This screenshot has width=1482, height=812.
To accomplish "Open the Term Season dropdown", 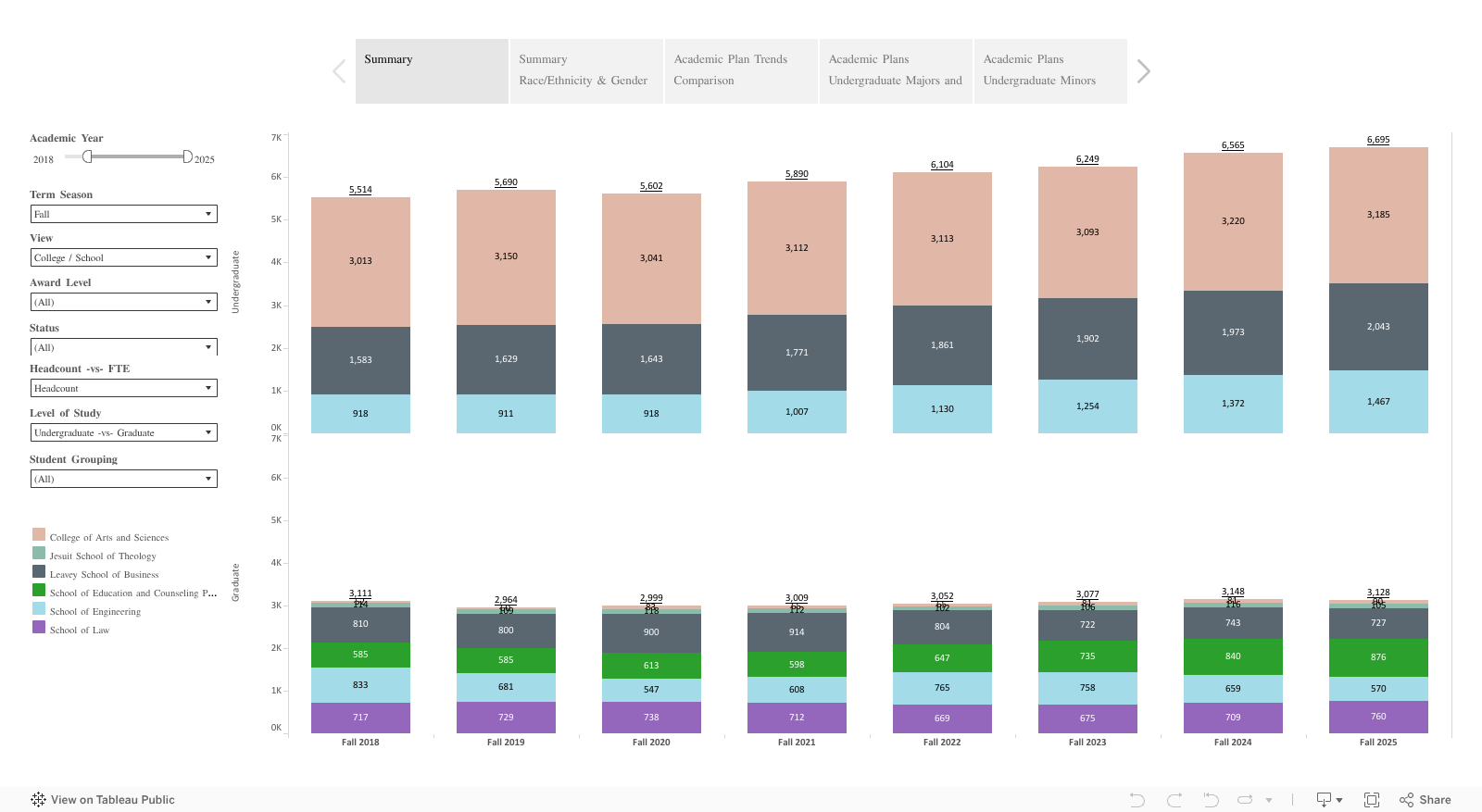I will coord(123,214).
